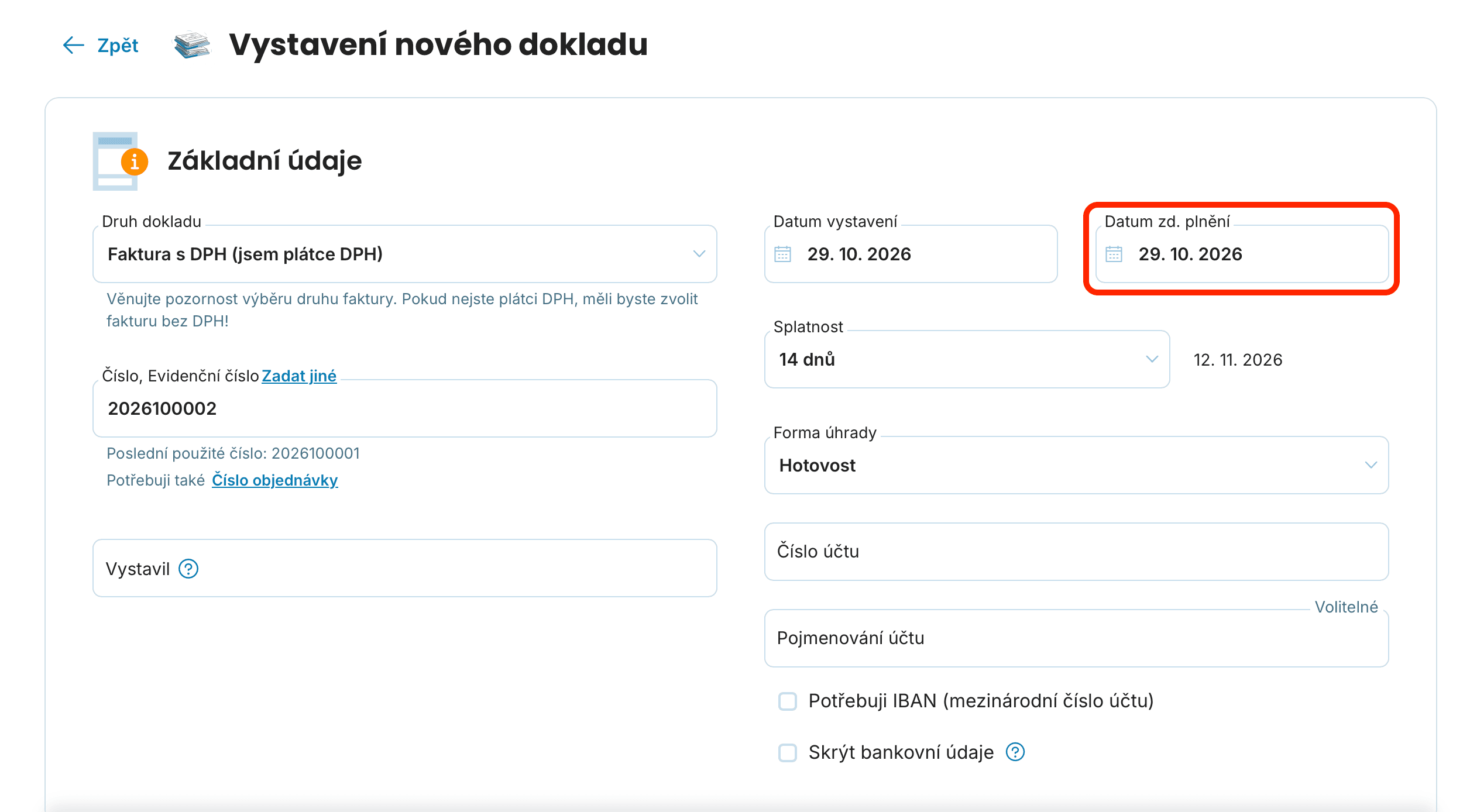Open the calendar icon in Datum zd. plnění
This screenshot has height=812, width=1470.
coord(1114,254)
